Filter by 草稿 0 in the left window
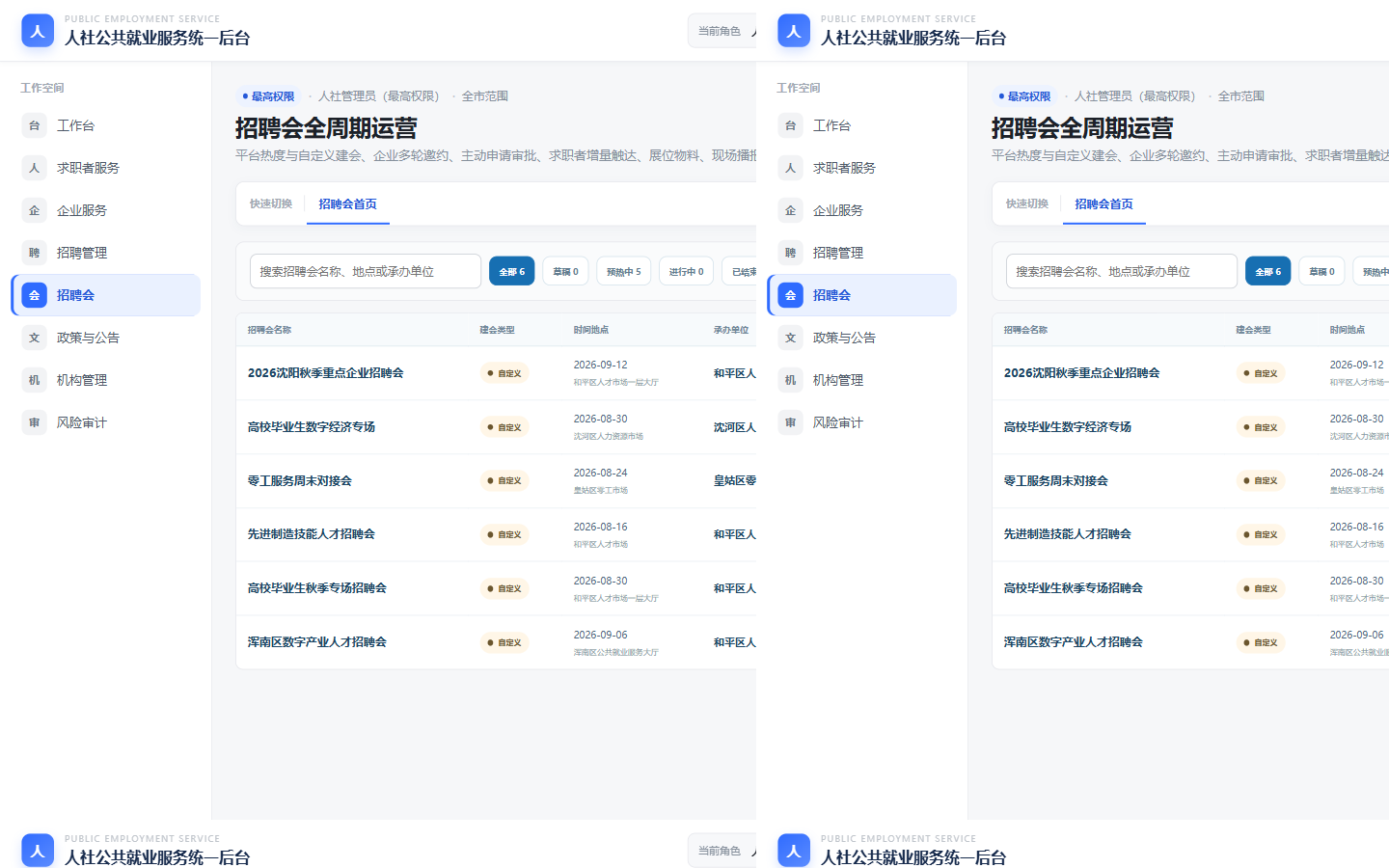 [566, 272]
